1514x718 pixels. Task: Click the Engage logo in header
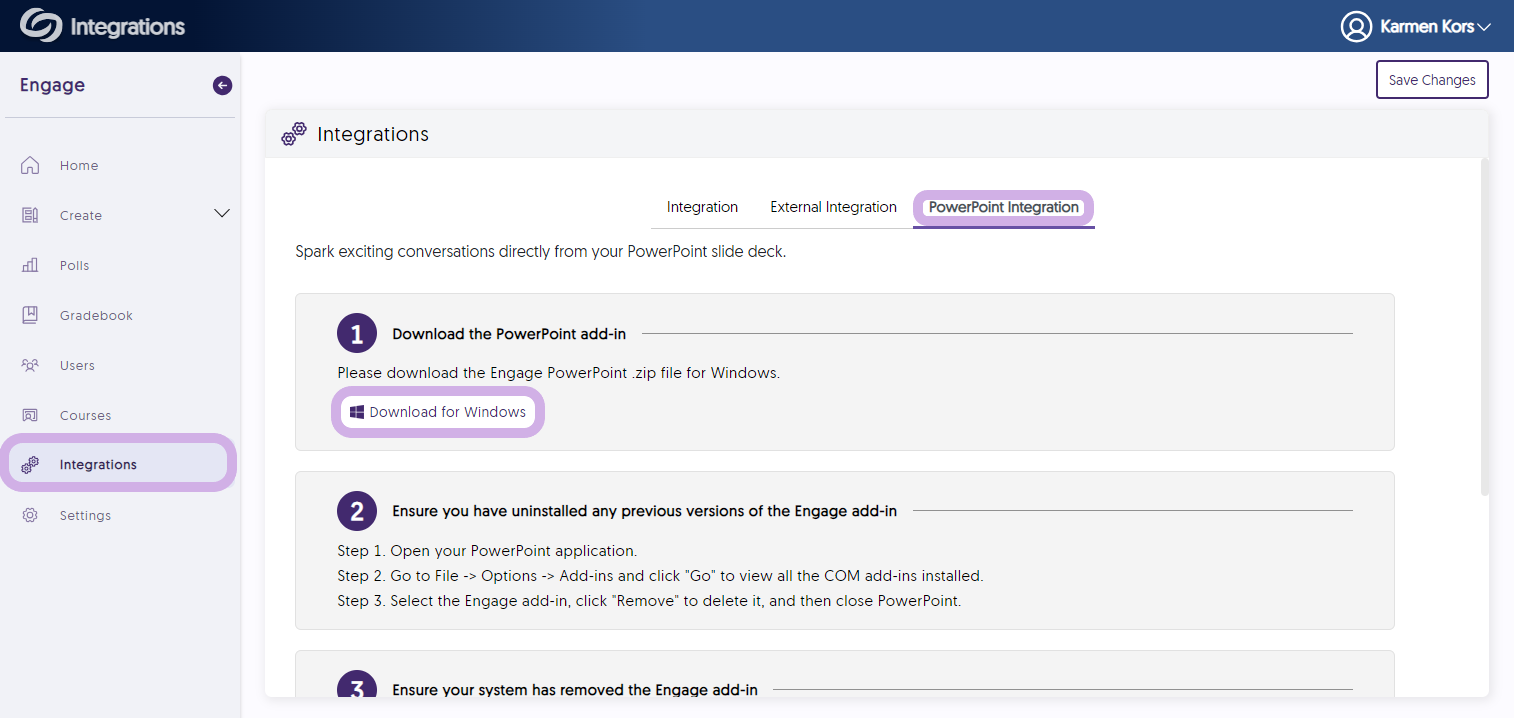point(41,26)
